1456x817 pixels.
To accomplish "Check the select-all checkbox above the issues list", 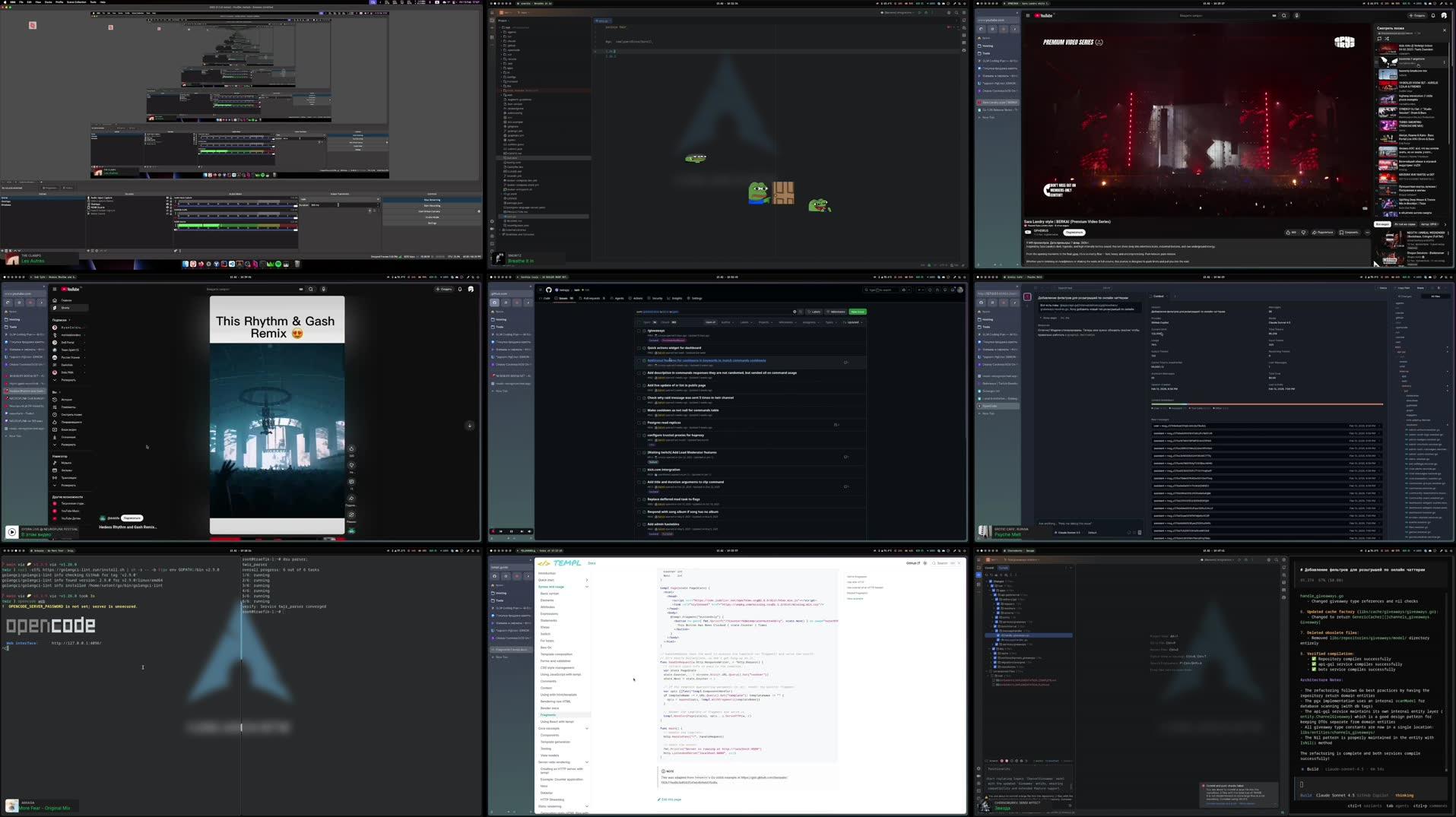I will click(x=639, y=321).
